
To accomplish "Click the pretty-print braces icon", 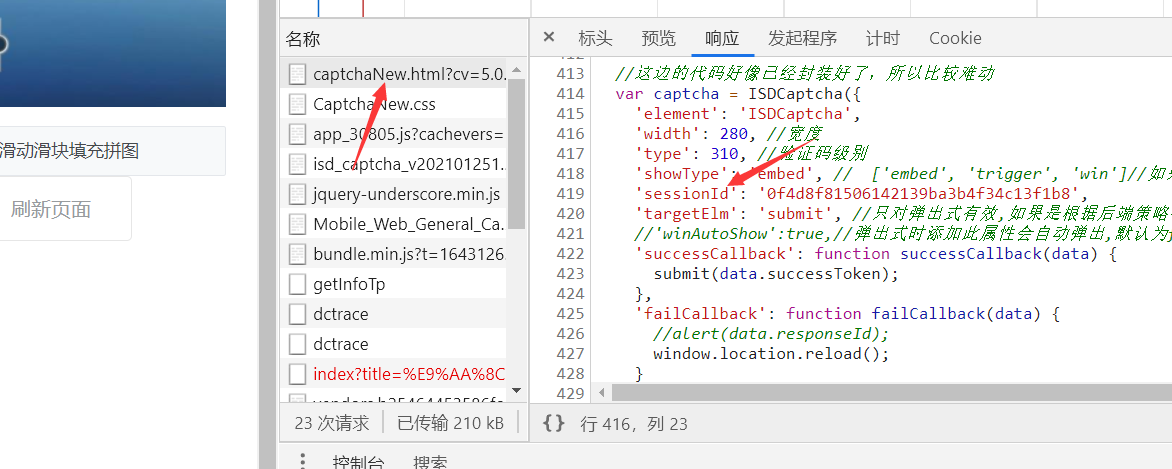I will tap(553, 423).
